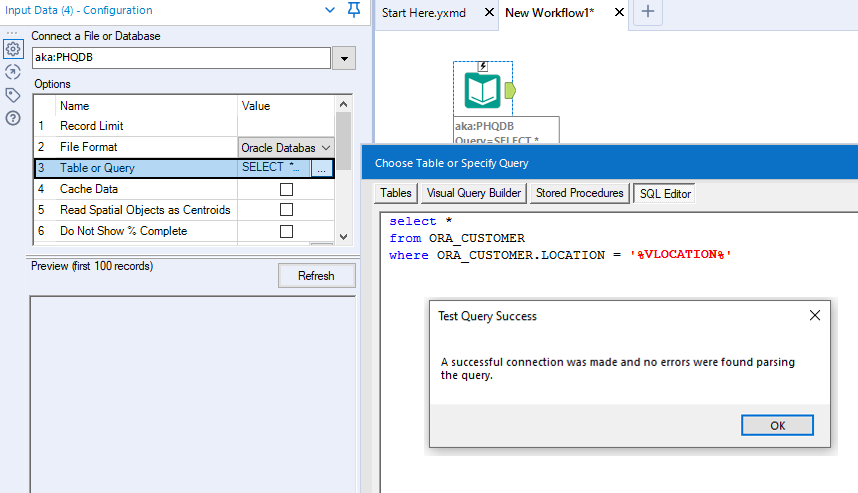Open the Help question mark sidebar icon

click(13, 118)
